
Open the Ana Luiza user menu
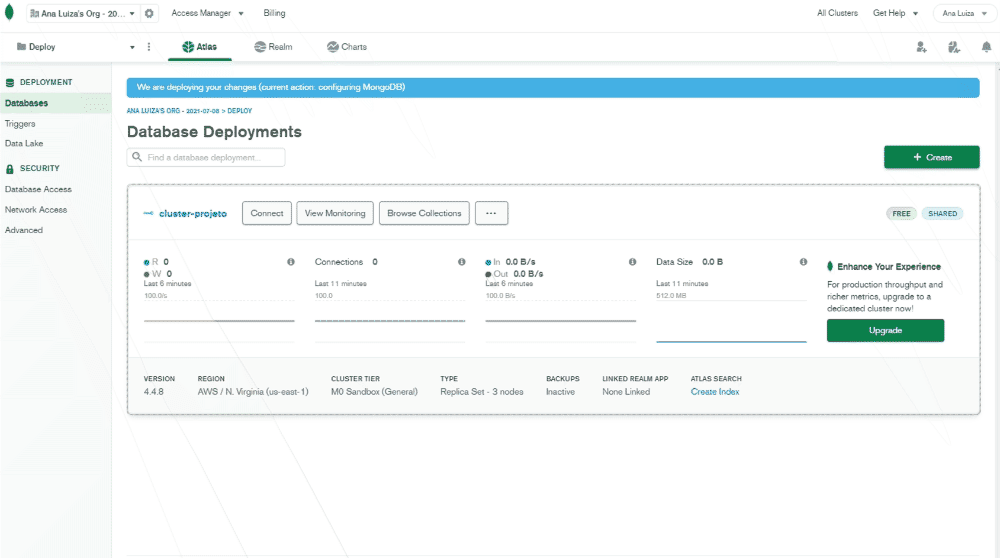[x=964, y=13]
